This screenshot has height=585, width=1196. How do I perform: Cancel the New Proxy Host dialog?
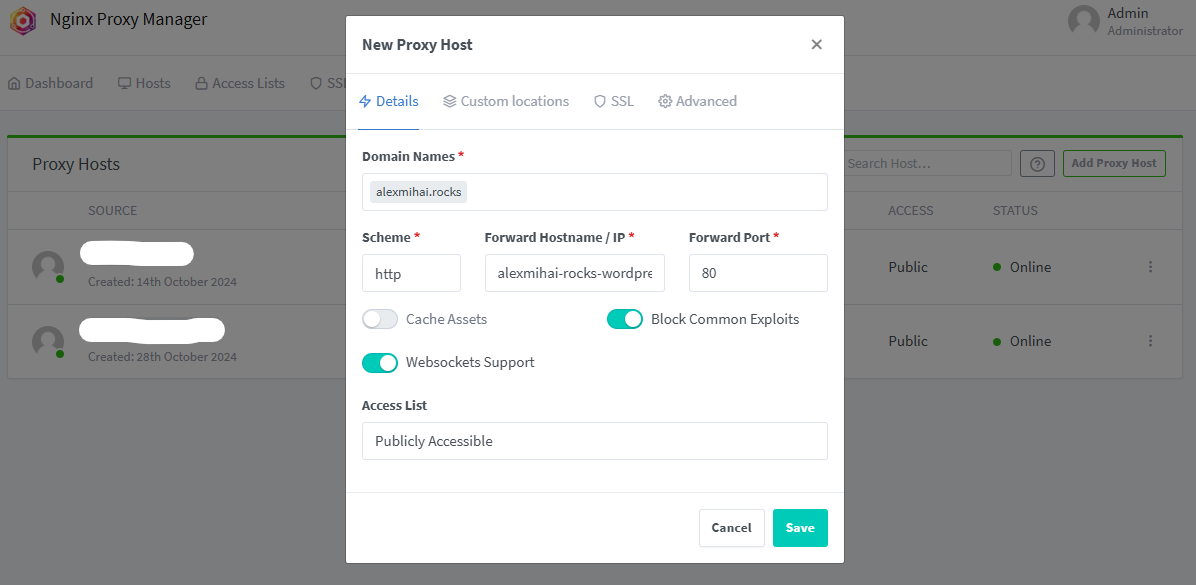click(x=731, y=527)
